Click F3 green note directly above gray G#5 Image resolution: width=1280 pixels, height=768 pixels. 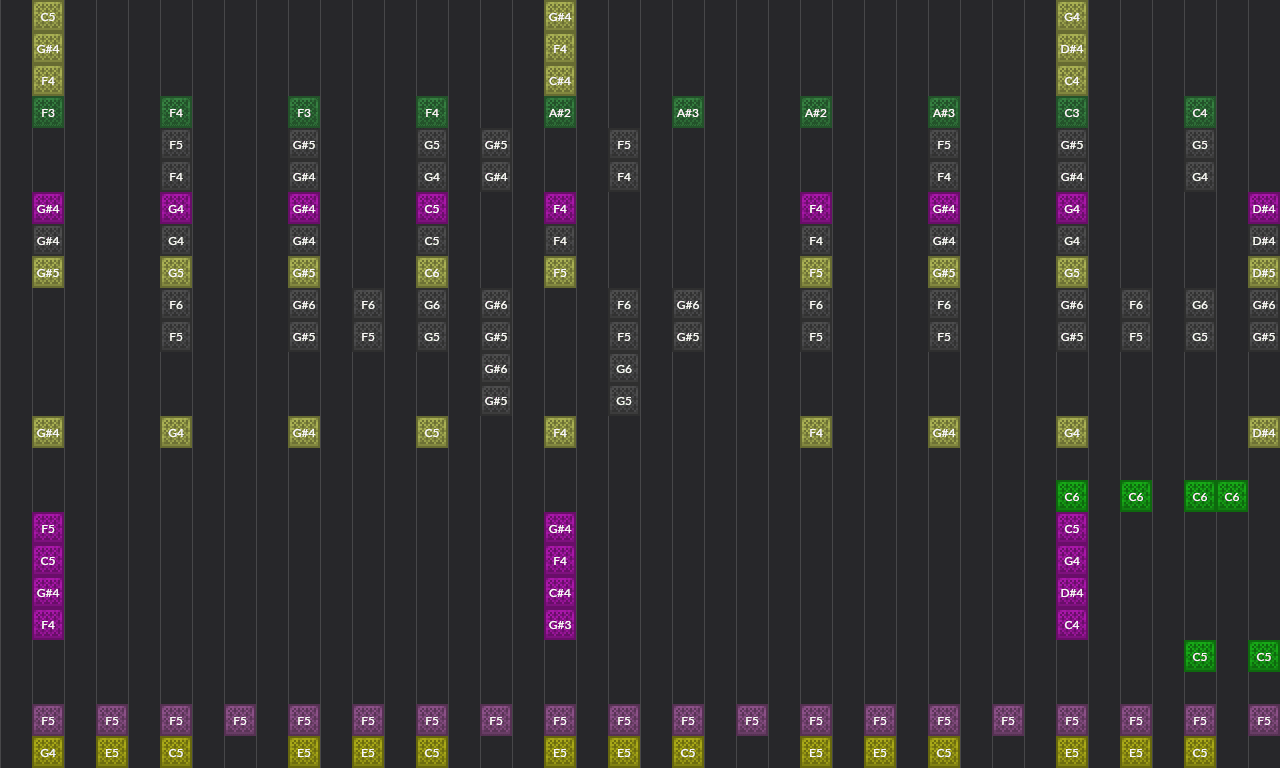(x=304, y=113)
